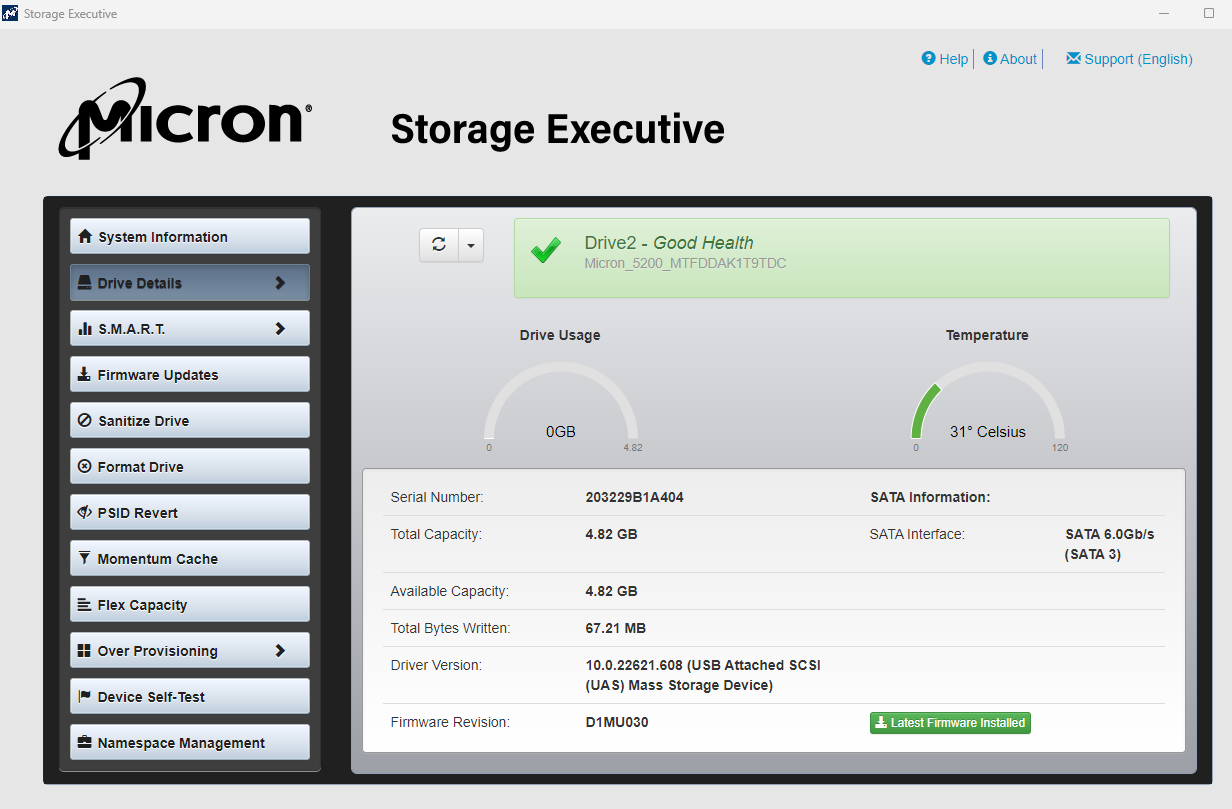Click the home icon beside System Information
The height and width of the screenshot is (809, 1232).
pyautogui.click(x=85, y=237)
